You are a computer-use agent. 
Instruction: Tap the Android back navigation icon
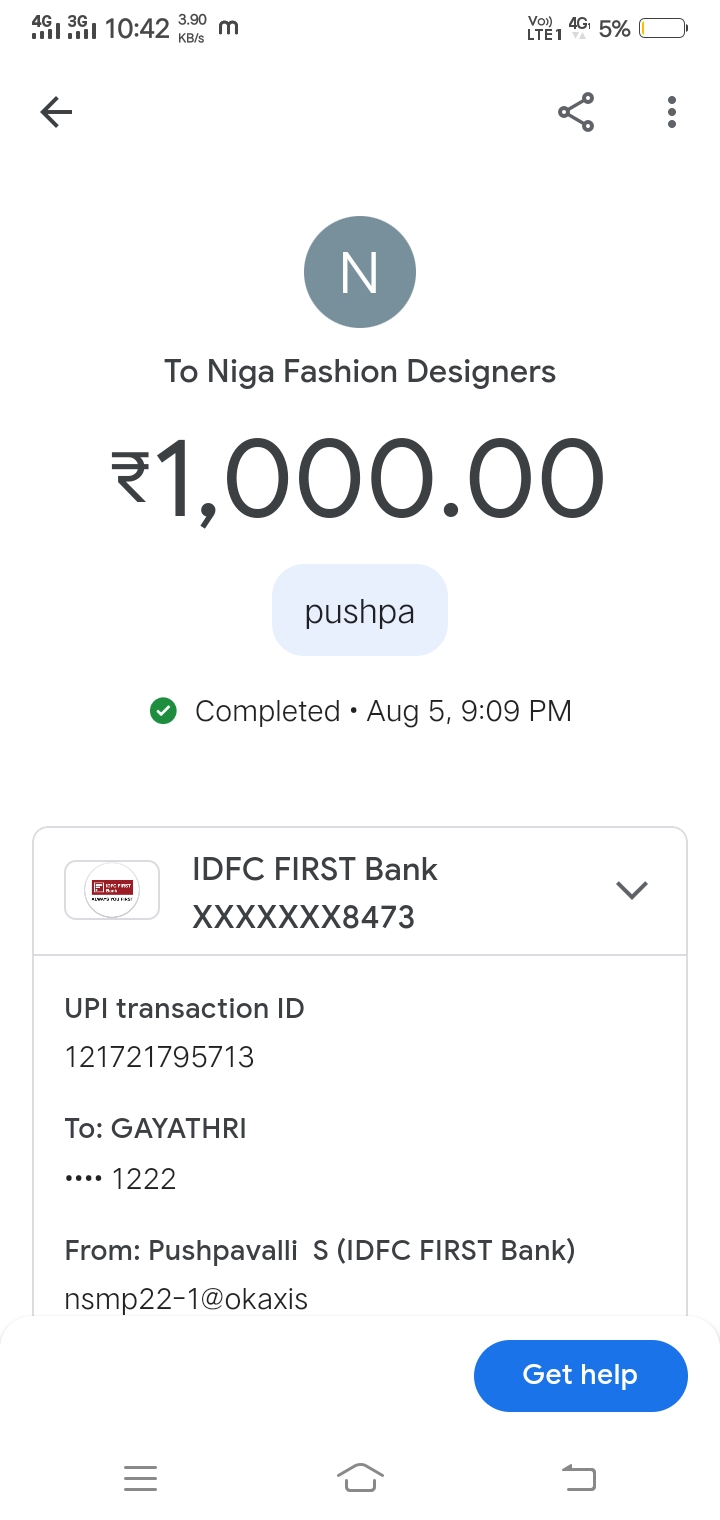[579, 1477]
